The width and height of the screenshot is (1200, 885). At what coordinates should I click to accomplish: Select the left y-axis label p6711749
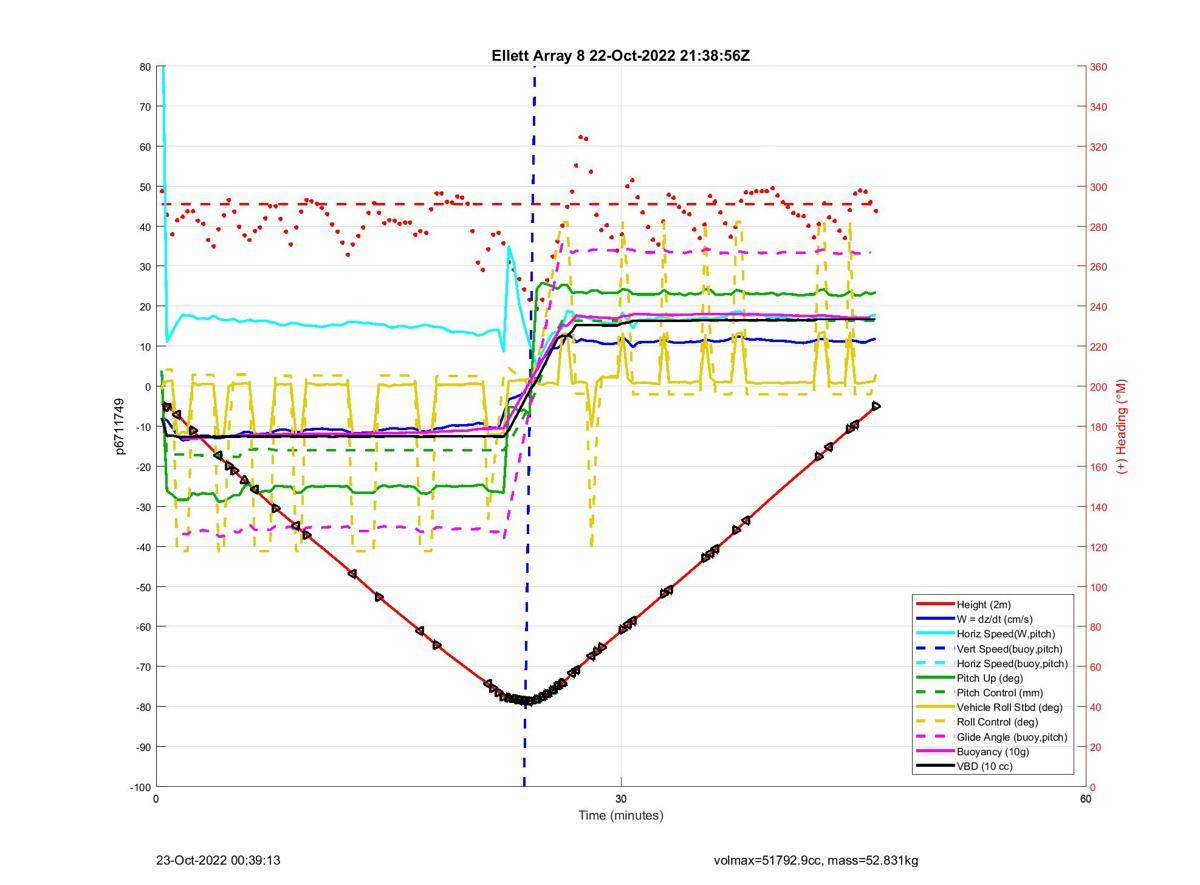119,427
